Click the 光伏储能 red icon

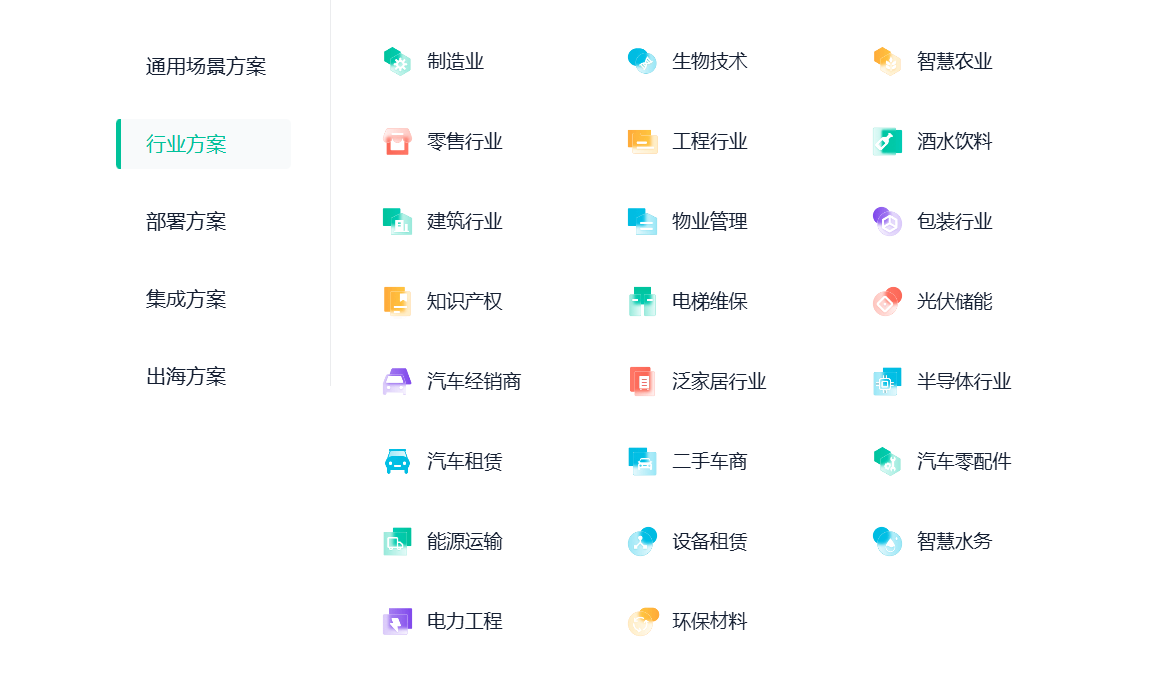tap(887, 301)
